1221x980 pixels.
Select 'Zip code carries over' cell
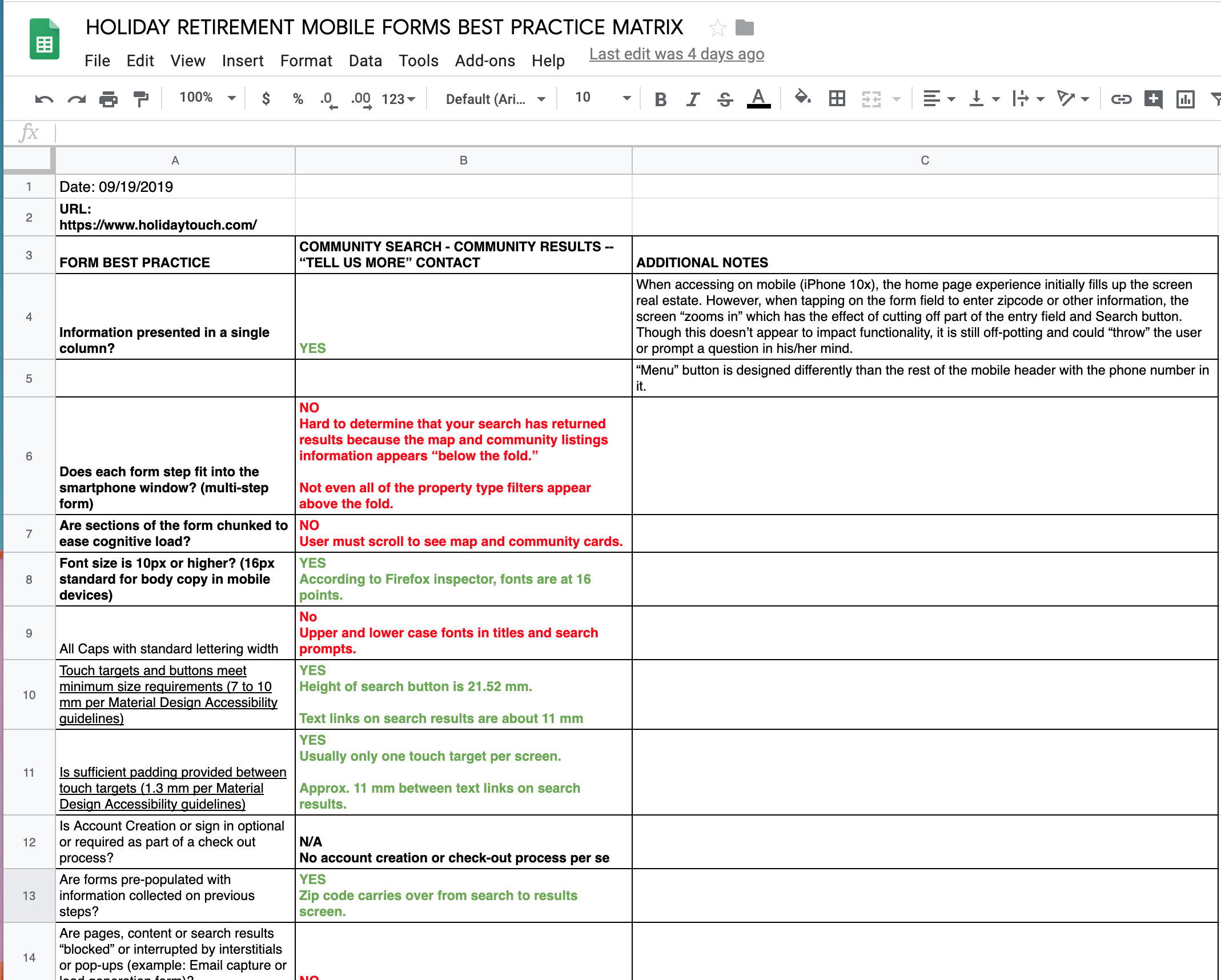[x=464, y=895]
